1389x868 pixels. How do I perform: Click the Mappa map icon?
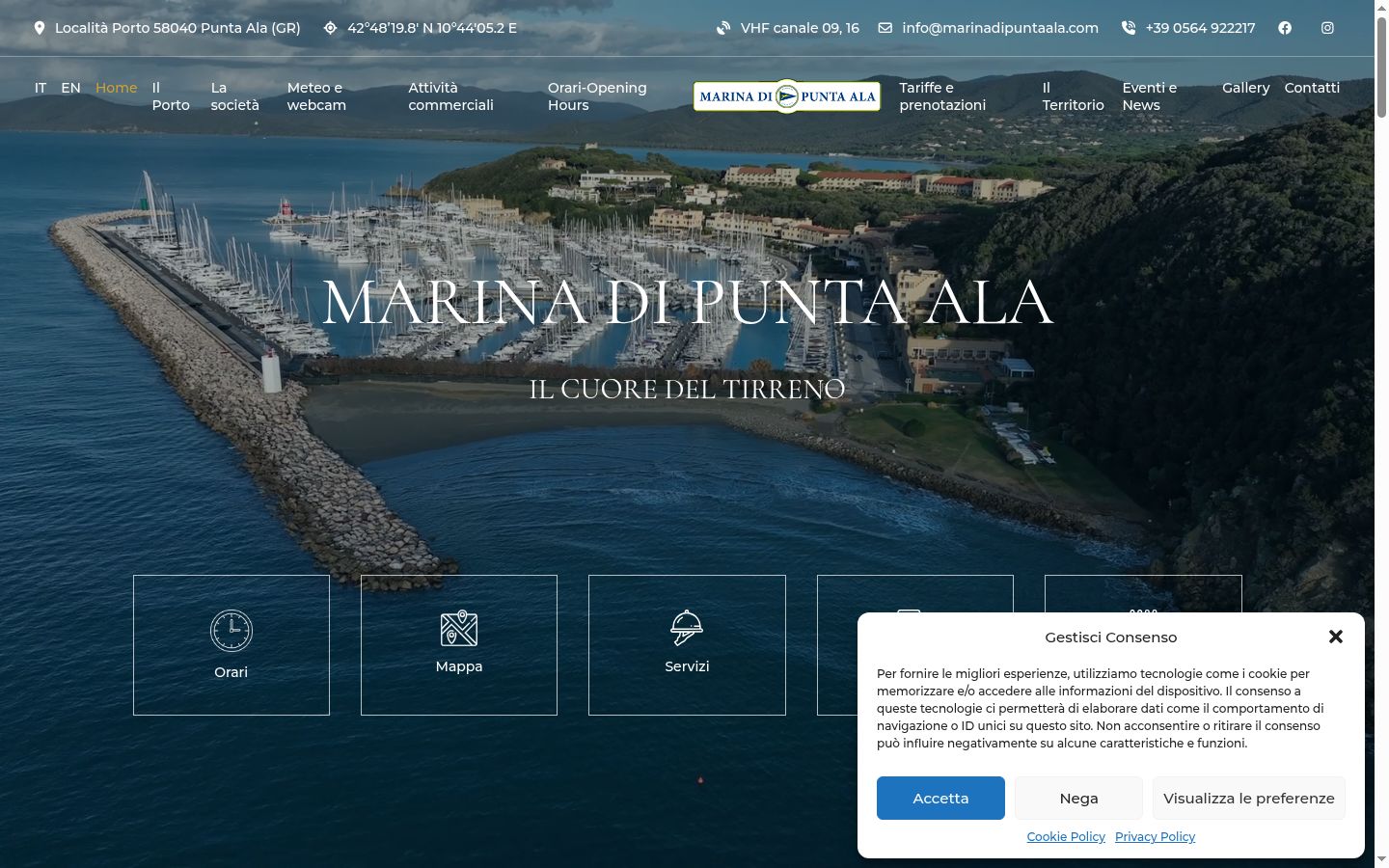[459, 628]
